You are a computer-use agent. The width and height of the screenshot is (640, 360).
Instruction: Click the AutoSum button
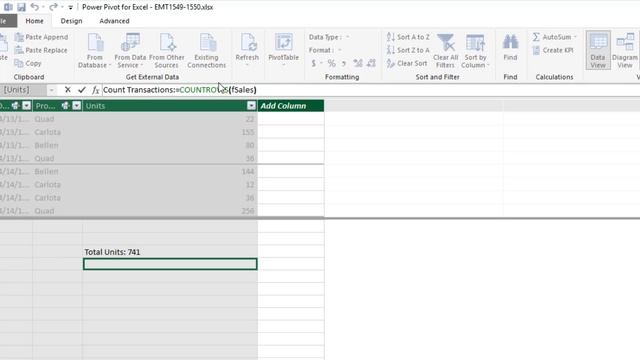pos(552,37)
